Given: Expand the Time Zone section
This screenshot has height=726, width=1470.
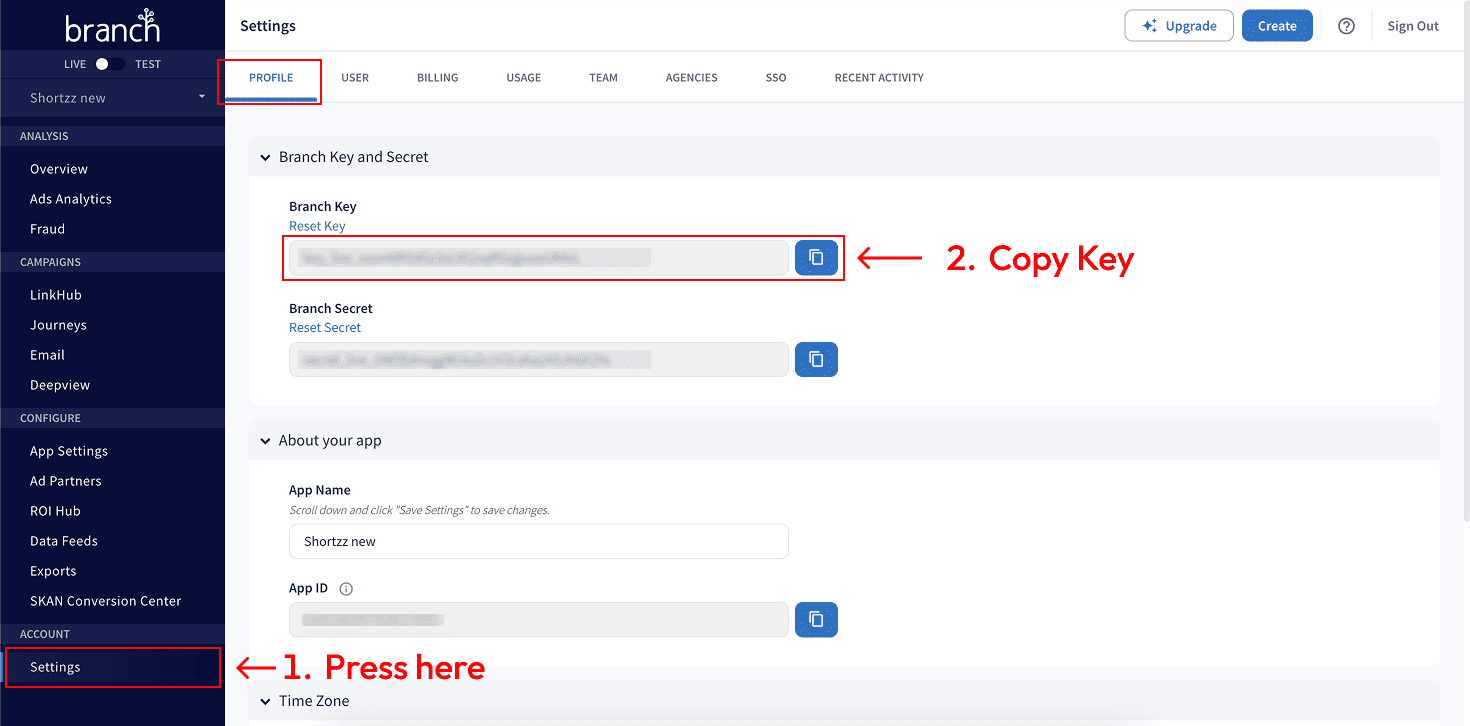Looking at the screenshot, I should [x=265, y=701].
